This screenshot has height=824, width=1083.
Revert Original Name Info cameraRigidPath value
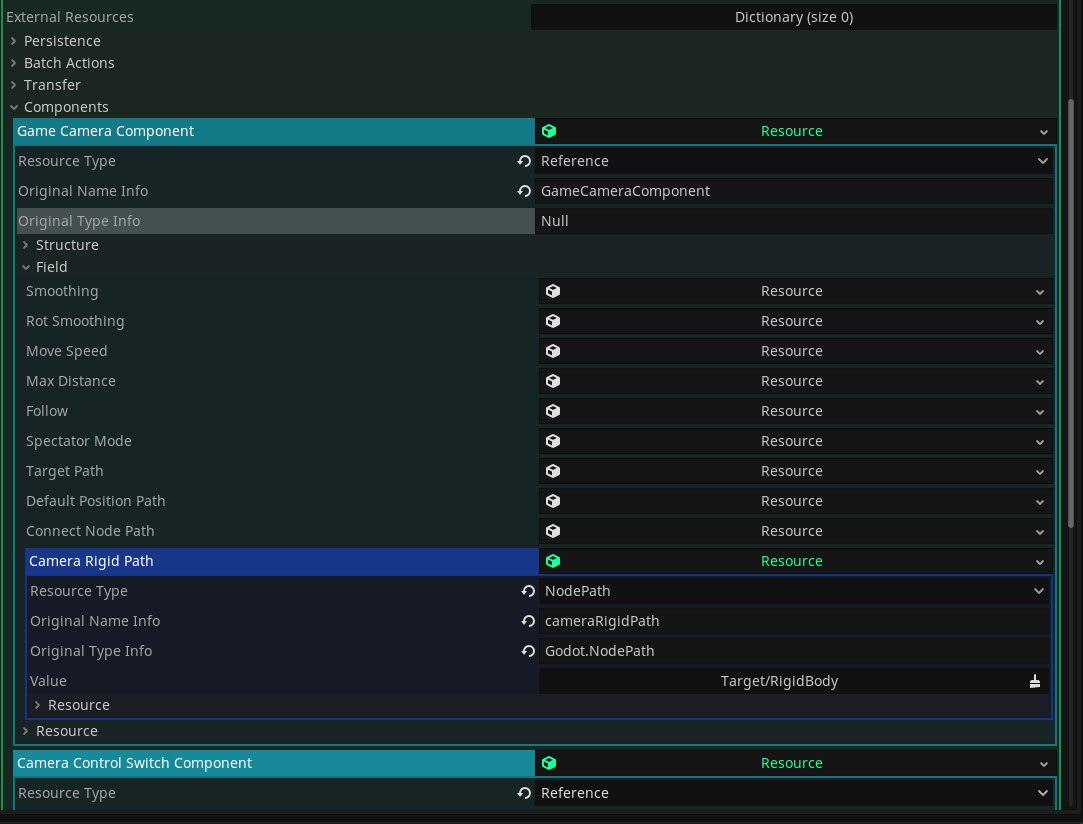coord(528,622)
